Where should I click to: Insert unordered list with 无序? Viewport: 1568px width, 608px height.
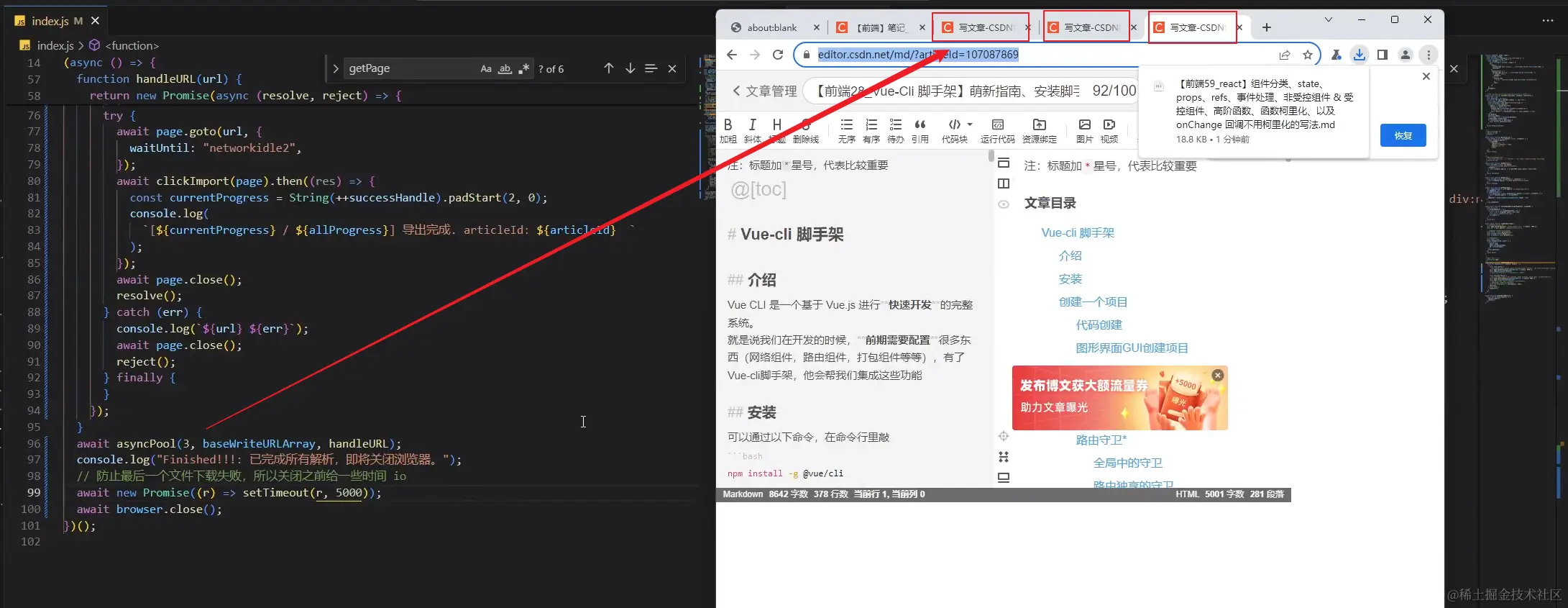(x=847, y=130)
